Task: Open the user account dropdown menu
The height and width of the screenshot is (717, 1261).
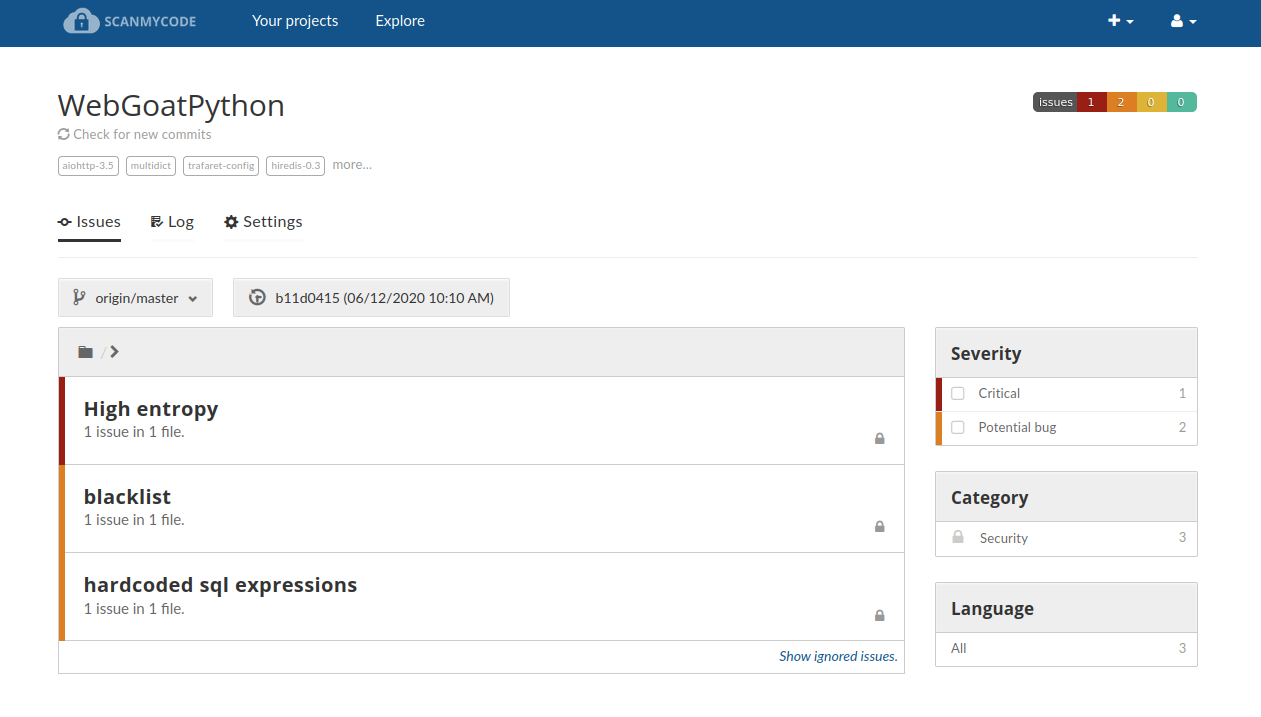Action: tap(1183, 21)
